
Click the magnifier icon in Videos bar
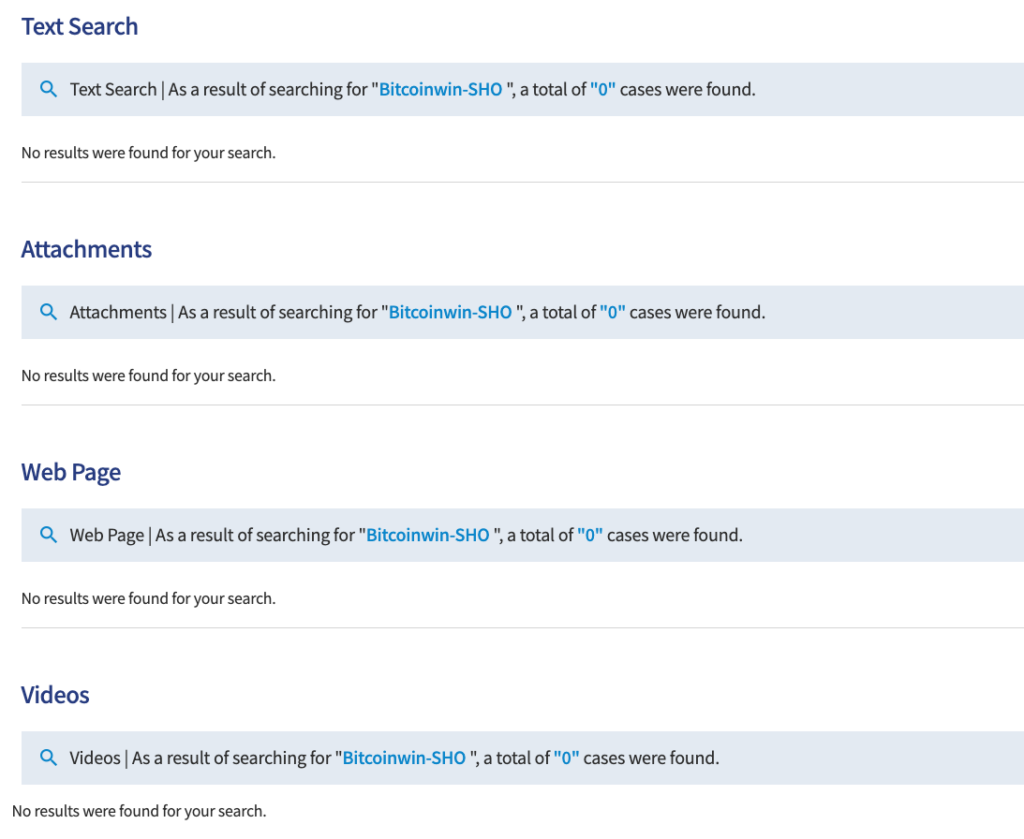(x=48, y=757)
